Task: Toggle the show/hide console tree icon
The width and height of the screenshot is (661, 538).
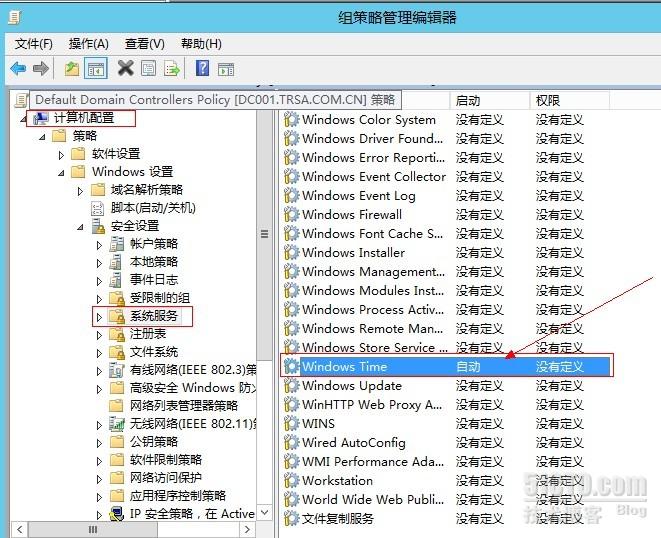Action: [96, 69]
